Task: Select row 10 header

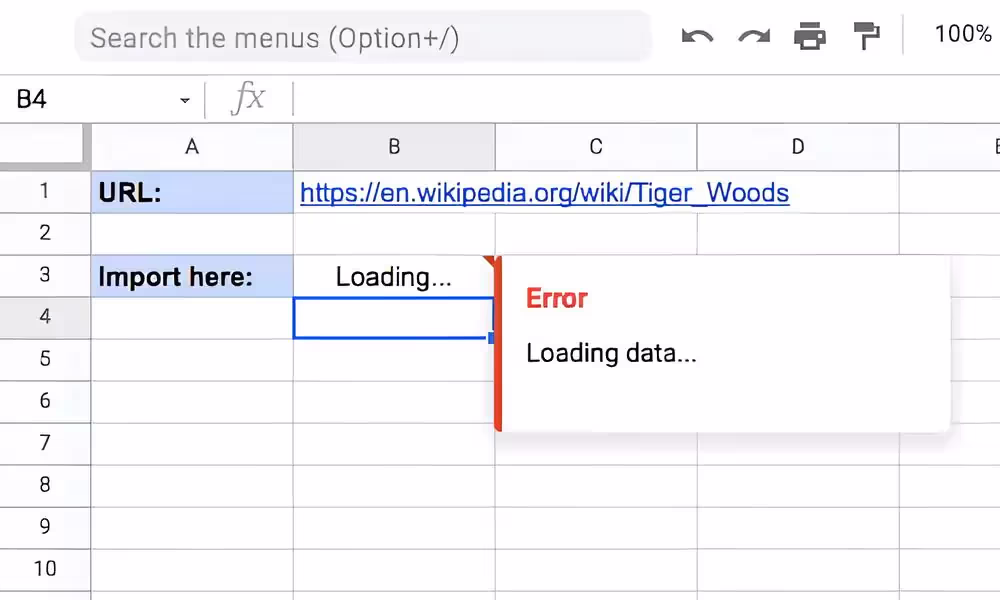Action: [45, 569]
